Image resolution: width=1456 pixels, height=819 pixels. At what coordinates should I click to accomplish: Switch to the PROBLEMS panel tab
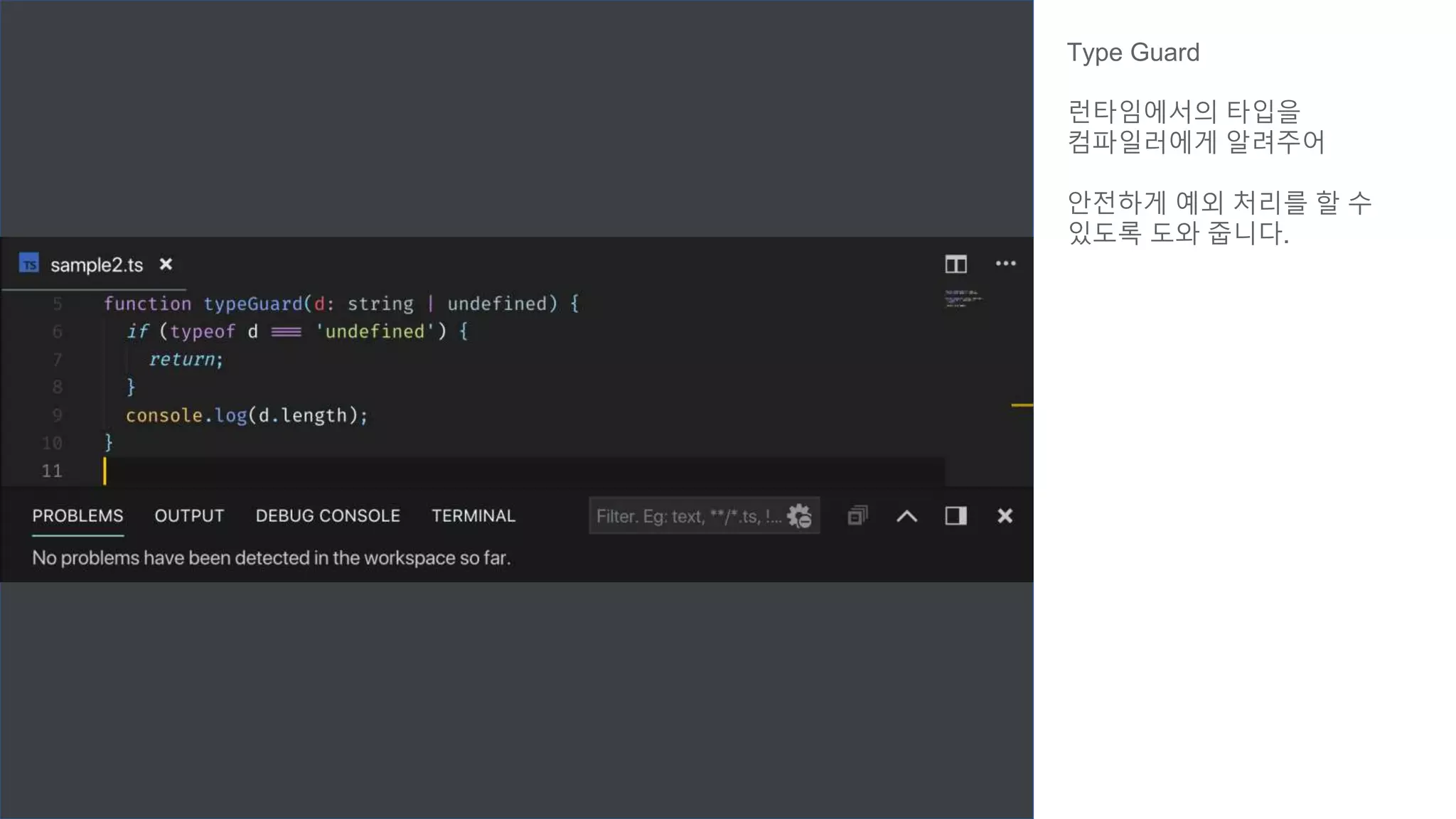(x=77, y=516)
